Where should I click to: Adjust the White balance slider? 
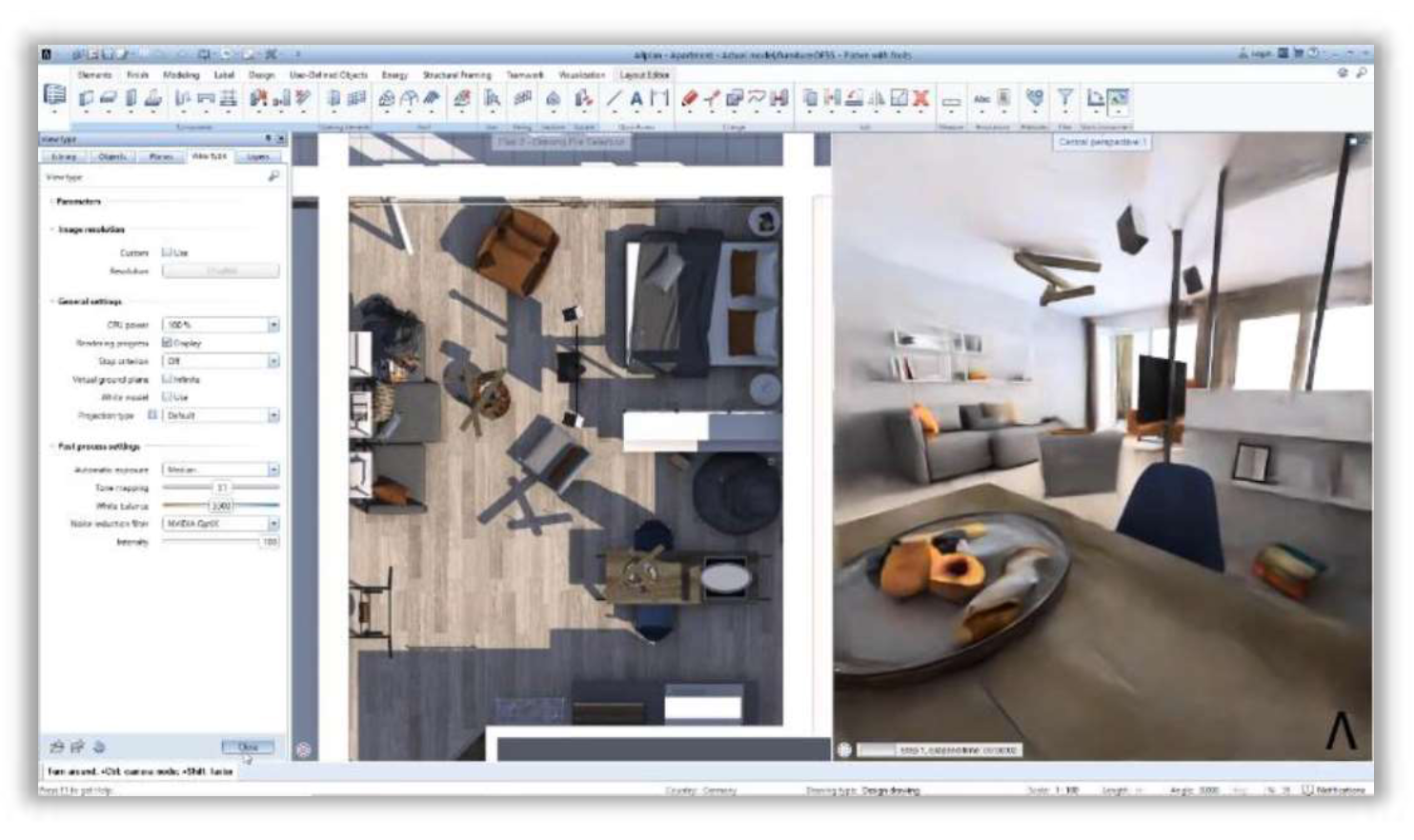[221, 506]
